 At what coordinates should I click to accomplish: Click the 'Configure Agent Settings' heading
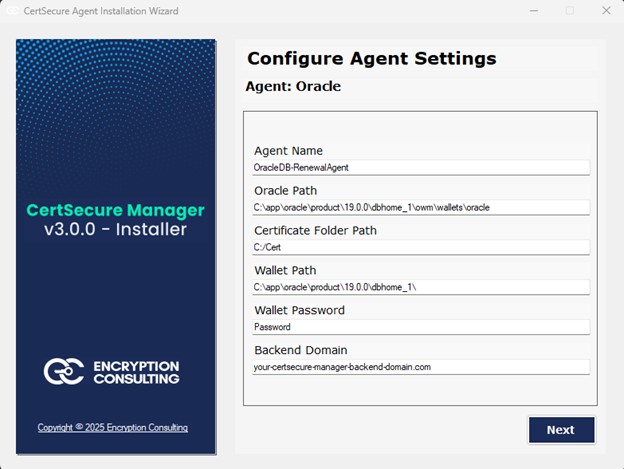coord(372,58)
